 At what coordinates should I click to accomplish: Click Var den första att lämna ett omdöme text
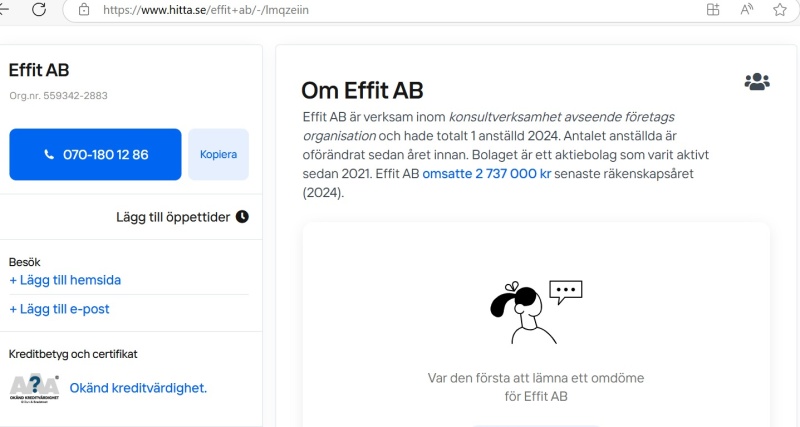(x=536, y=378)
